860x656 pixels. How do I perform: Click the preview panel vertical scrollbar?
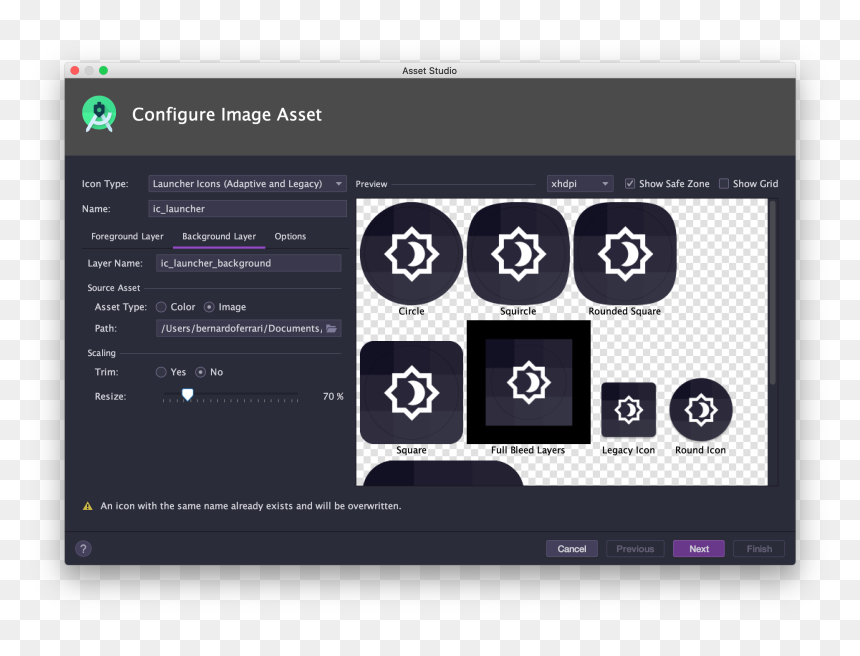tap(772, 293)
